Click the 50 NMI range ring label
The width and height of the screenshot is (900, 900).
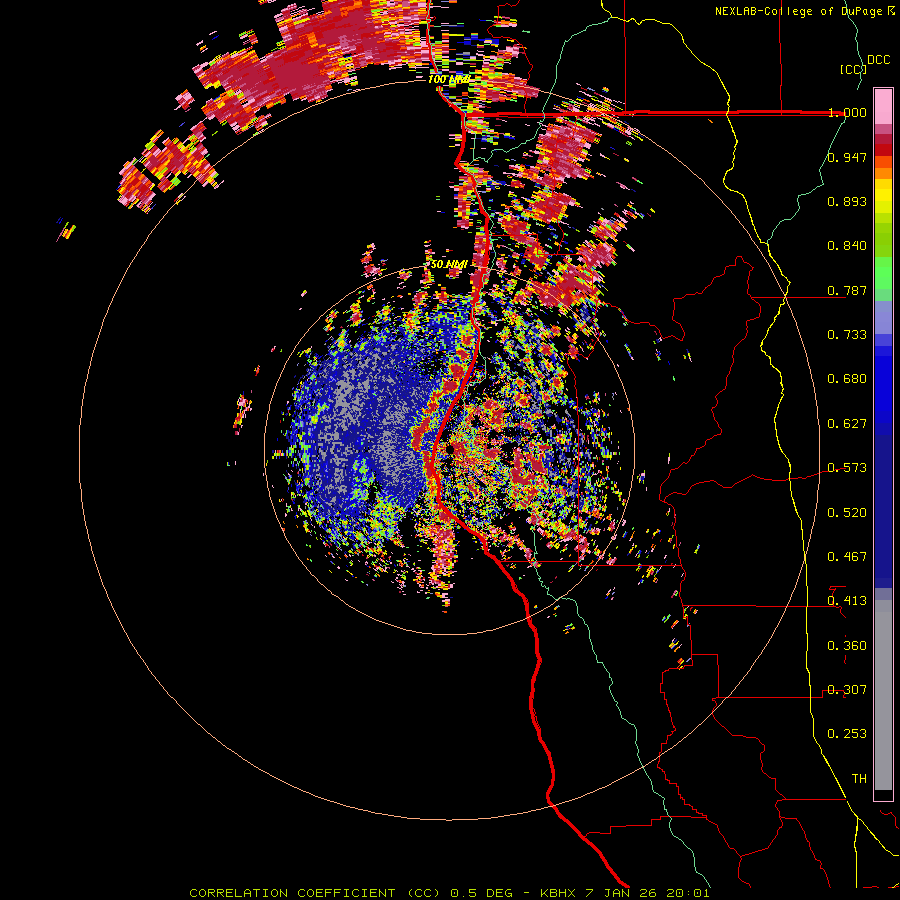[449, 265]
